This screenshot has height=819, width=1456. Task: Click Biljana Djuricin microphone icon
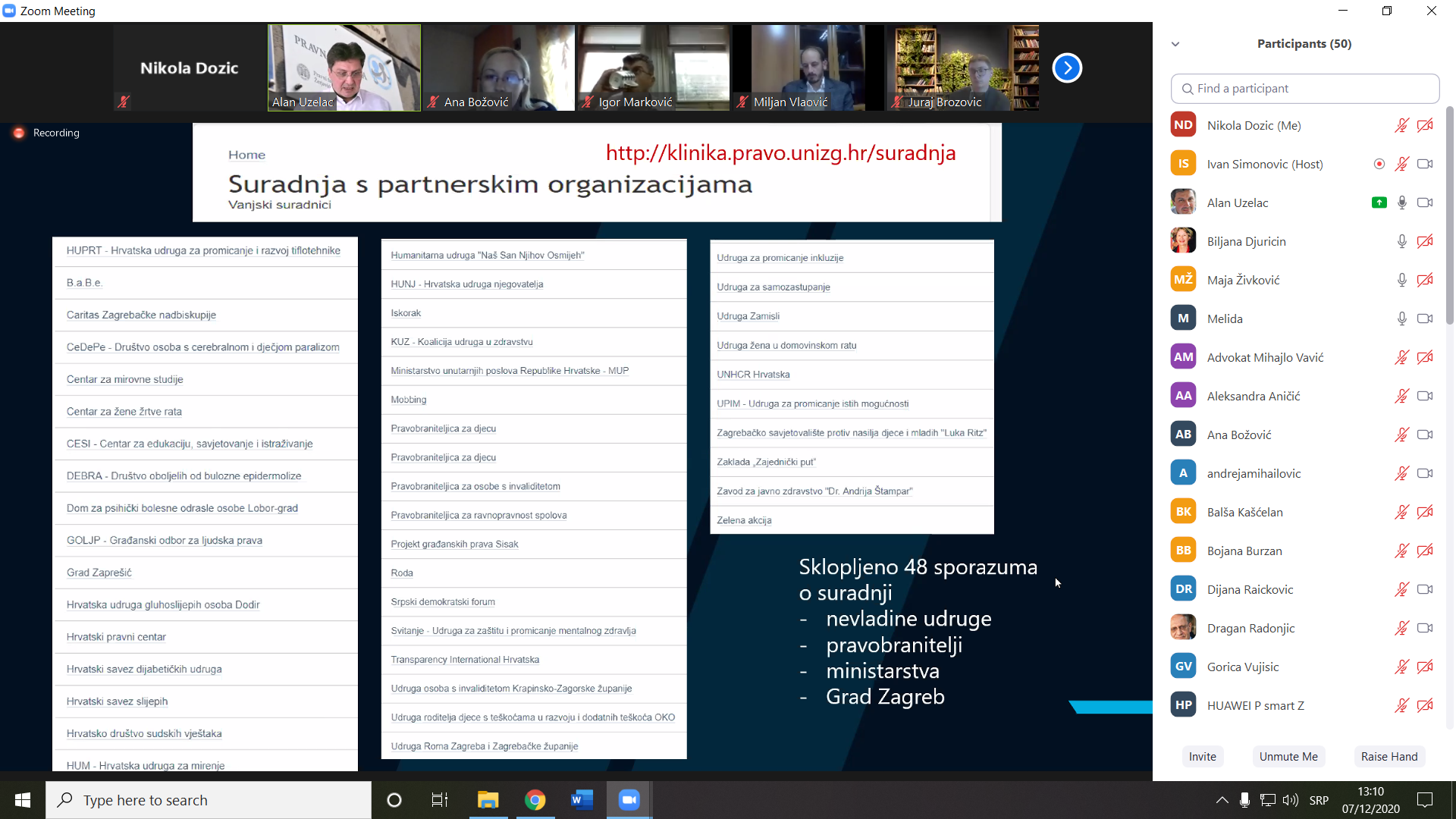1402,241
